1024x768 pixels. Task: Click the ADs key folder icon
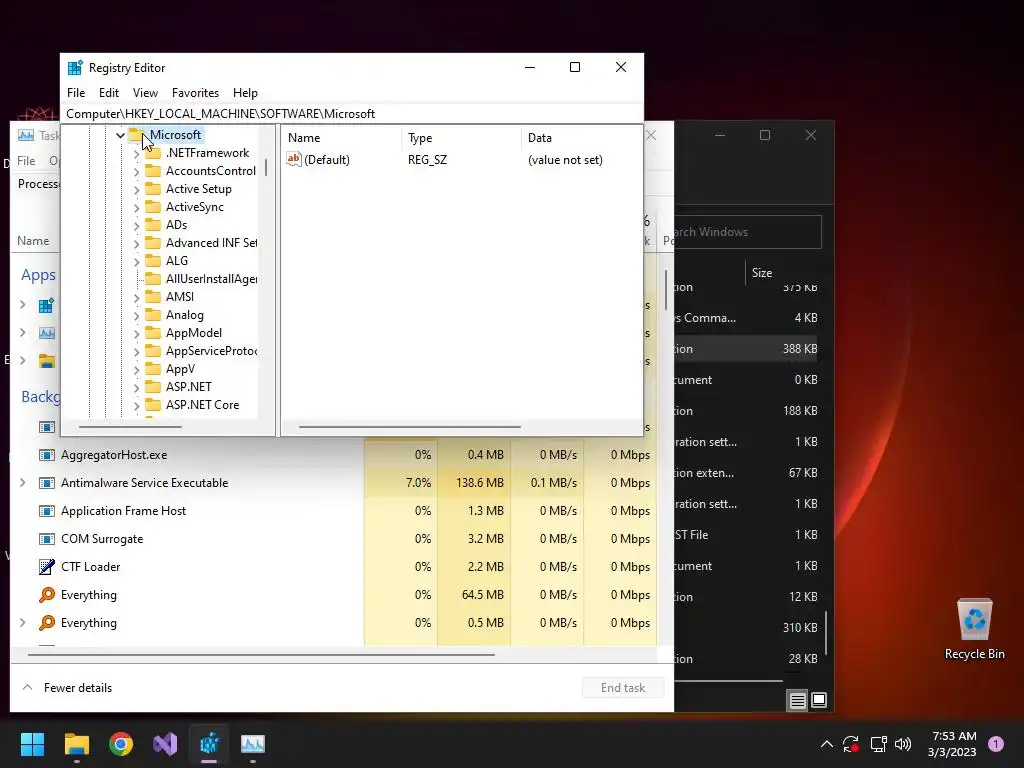153,225
